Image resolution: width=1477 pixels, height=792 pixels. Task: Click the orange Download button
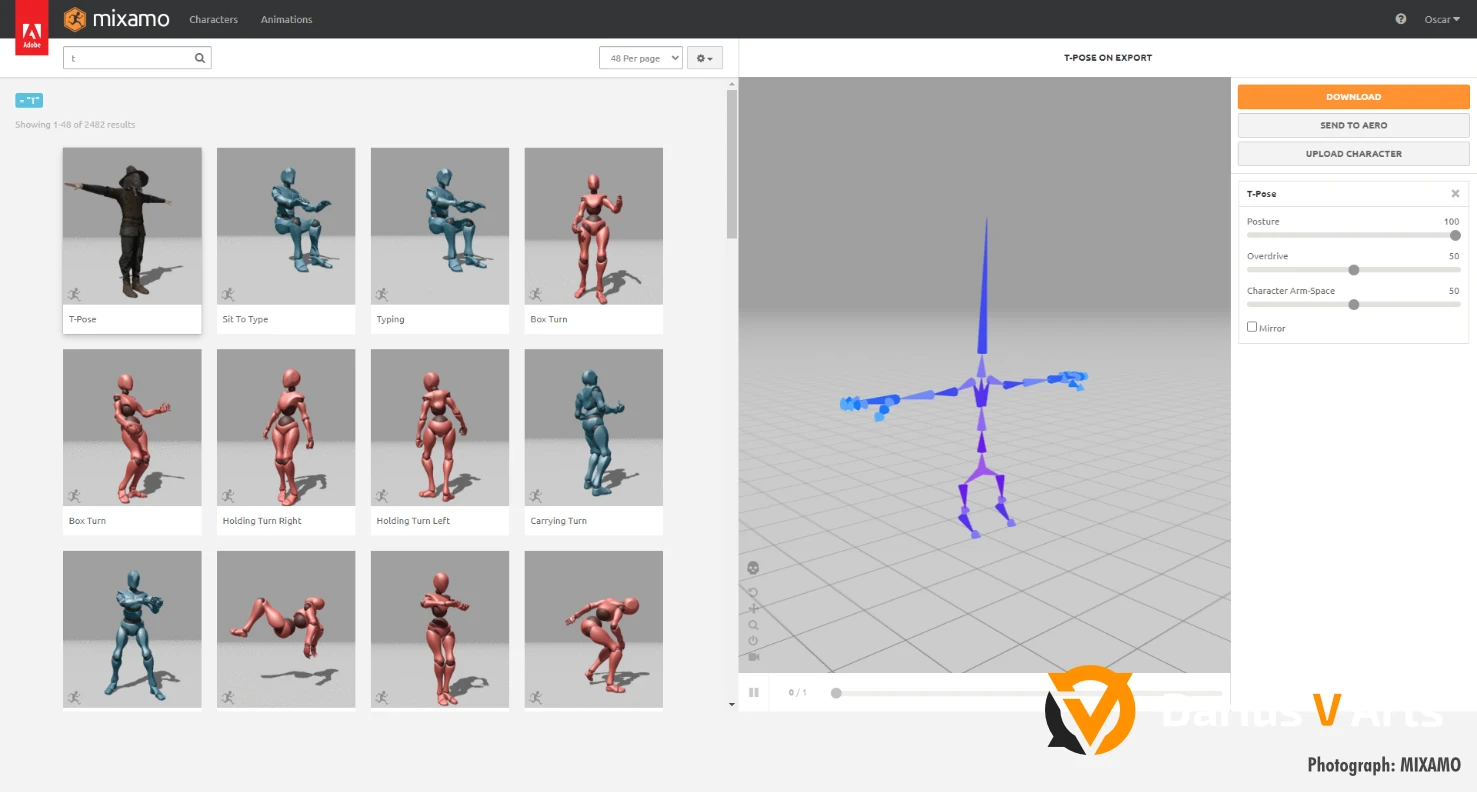(1353, 97)
